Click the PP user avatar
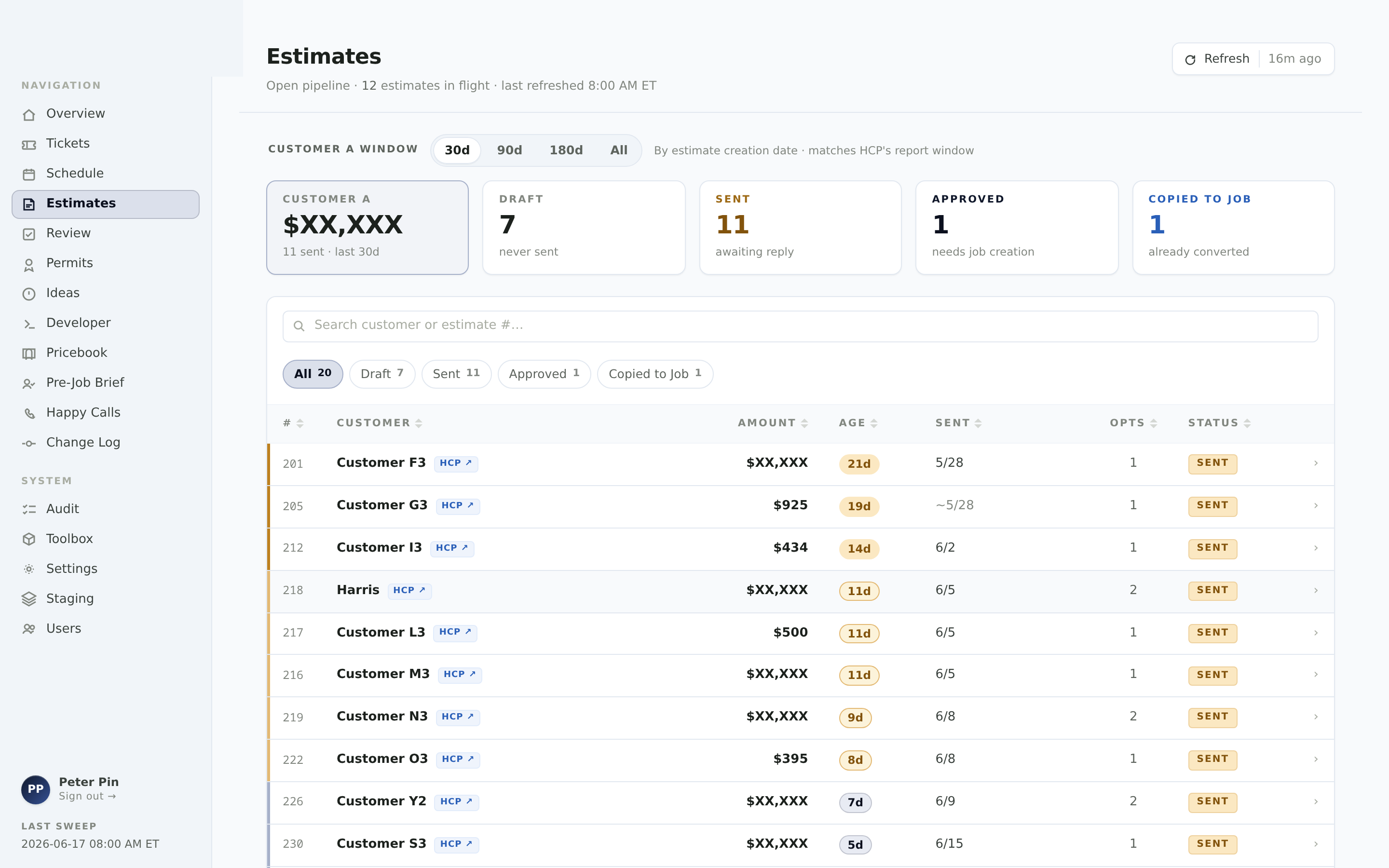1389x868 pixels. pos(36,789)
